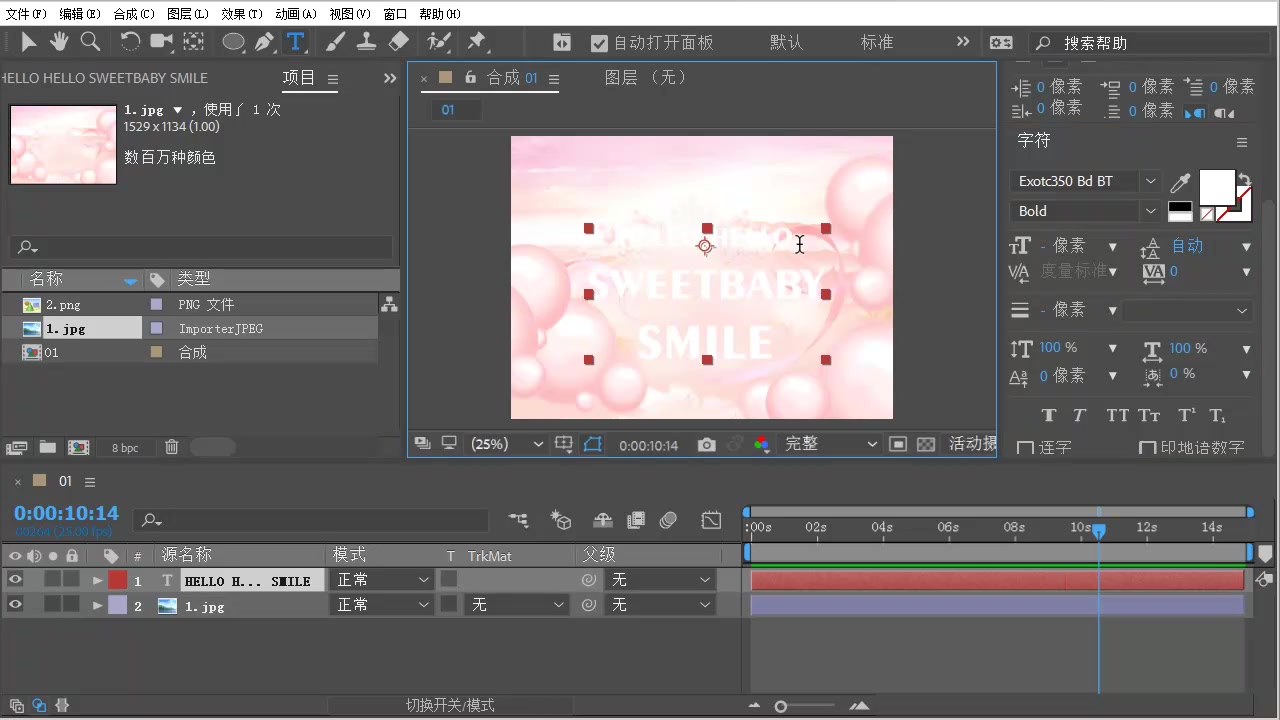Click the trash icon to delete selected item
1280x720 pixels.
pyautogui.click(x=171, y=448)
